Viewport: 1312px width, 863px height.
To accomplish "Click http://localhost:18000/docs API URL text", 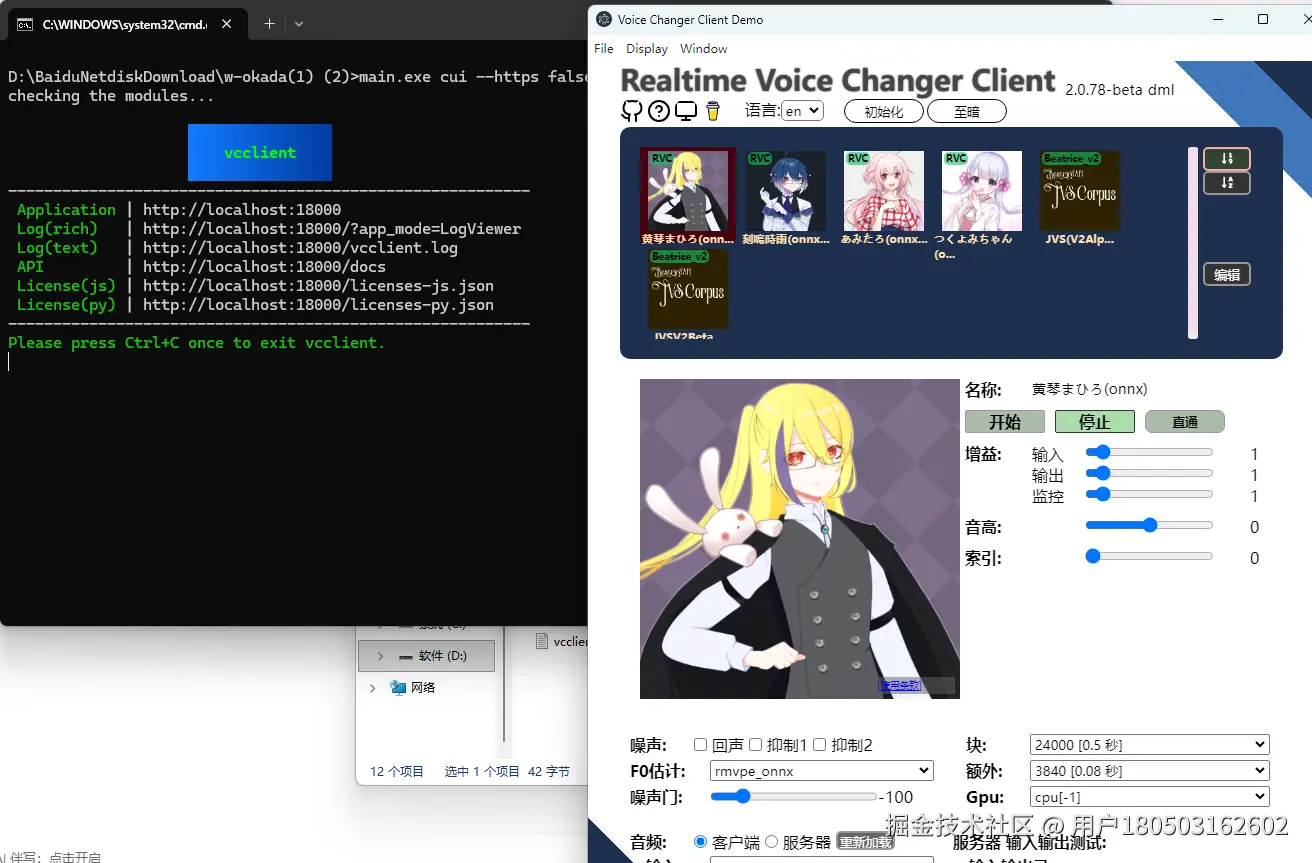I will 264,266.
